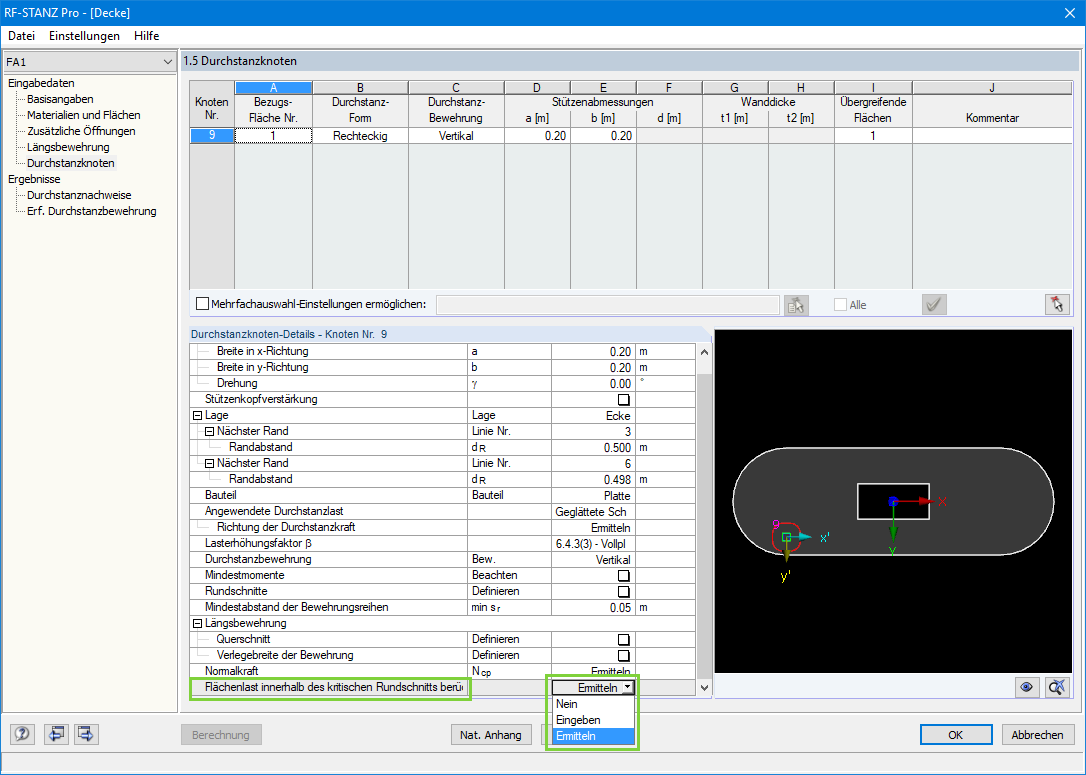
Task: Open the Hilfe menu
Action: pyautogui.click(x=146, y=36)
